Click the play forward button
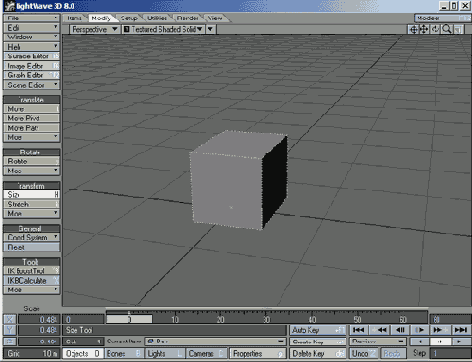The width and height of the screenshot is (472, 362). [x=419, y=330]
